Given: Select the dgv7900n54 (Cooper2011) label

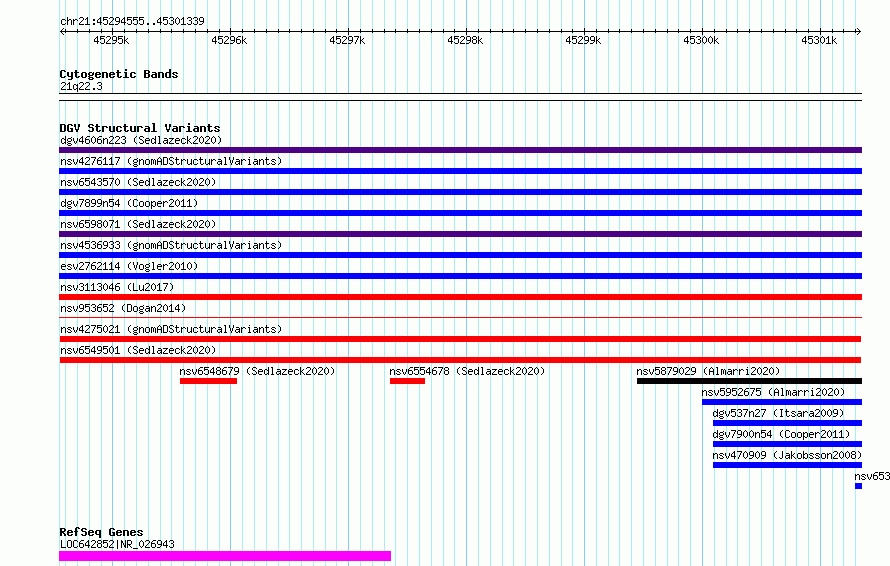Looking at the screenshot, I should click(x=782, y=434).
